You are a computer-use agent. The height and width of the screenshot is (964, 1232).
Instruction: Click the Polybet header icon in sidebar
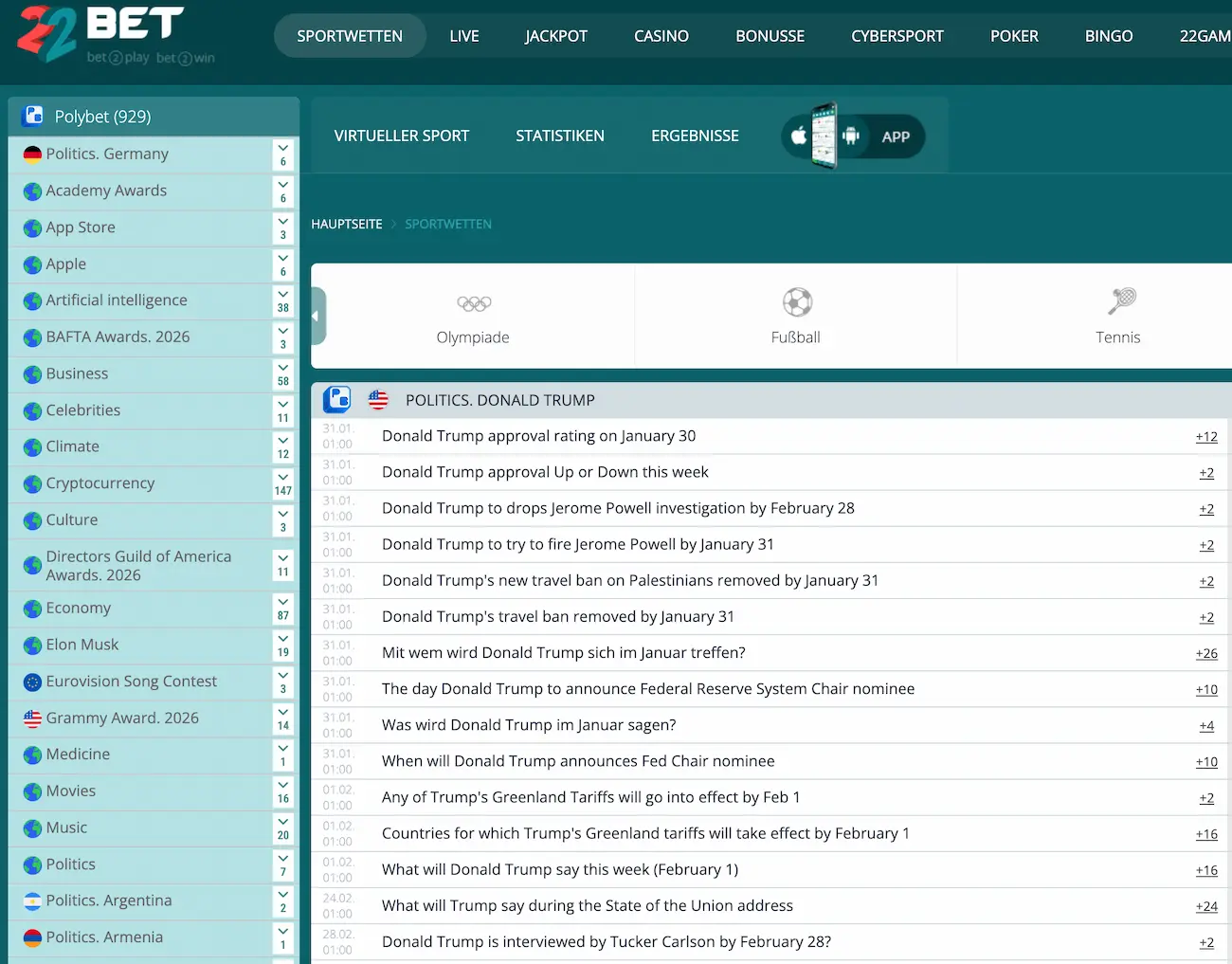click(33, 116)
